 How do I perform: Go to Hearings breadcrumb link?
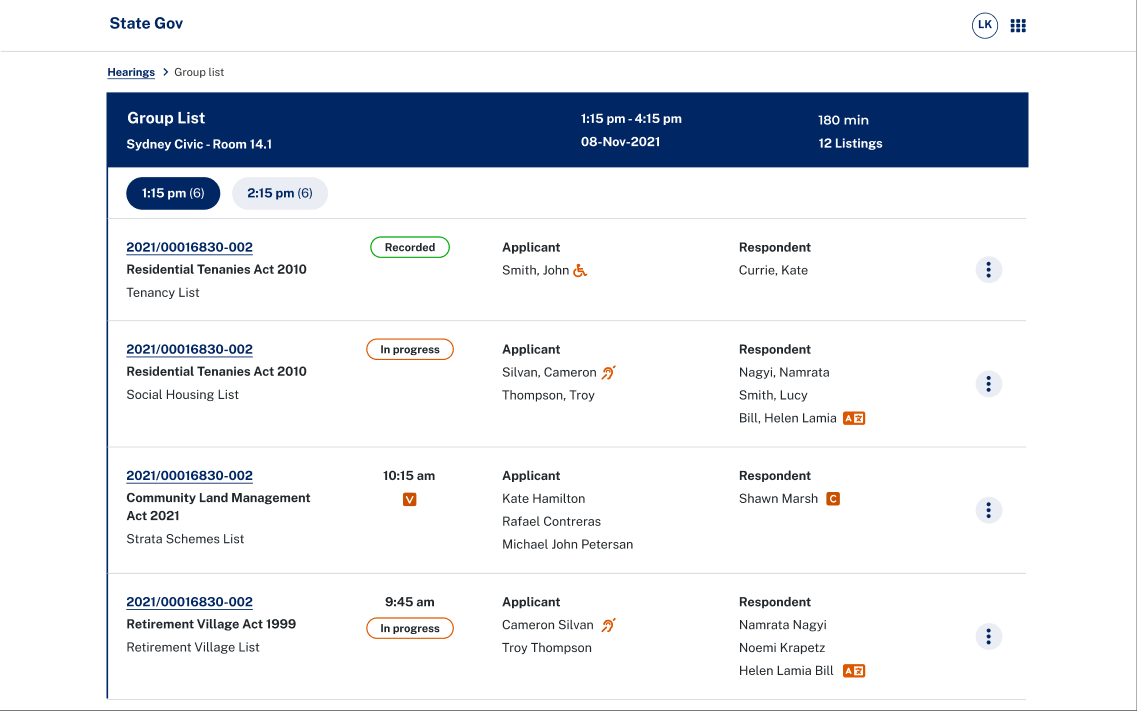pyautogui.click(x=131, y=72)
